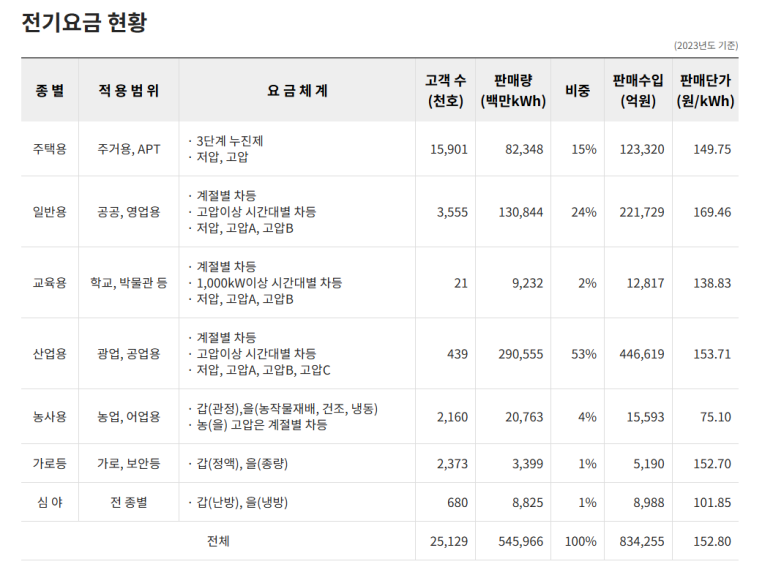This screenshot has width=773, height=567.
Task: Click customer count 21
Action: click(461, 283)
